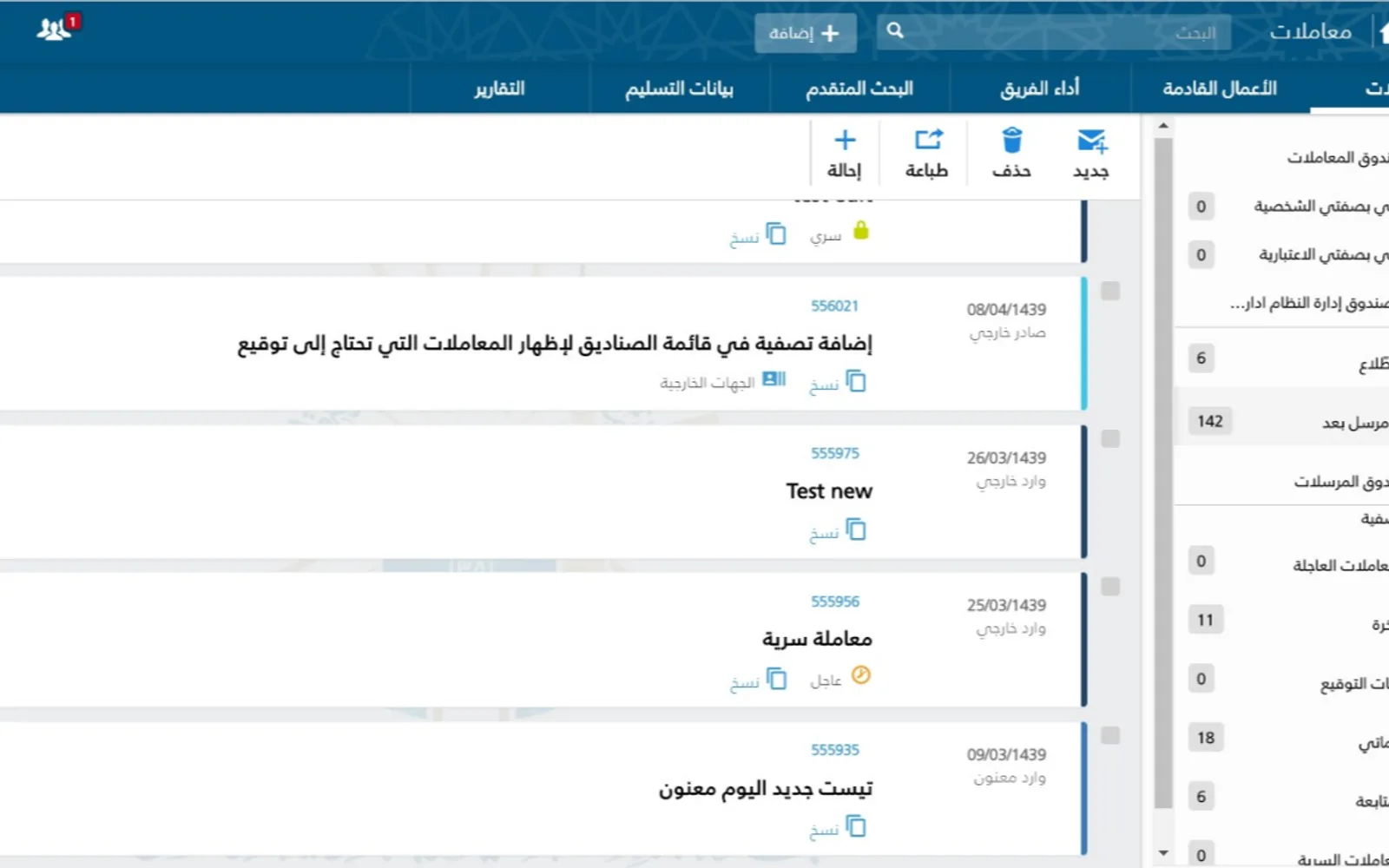
Task: Click date 08/04/1439 of transaction 556021
Action: (1006, 309)
